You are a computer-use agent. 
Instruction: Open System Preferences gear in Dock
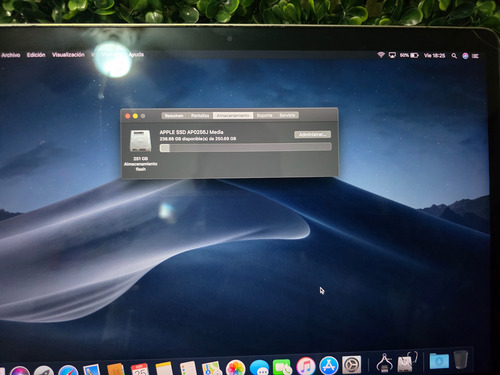tap(351, 365)
